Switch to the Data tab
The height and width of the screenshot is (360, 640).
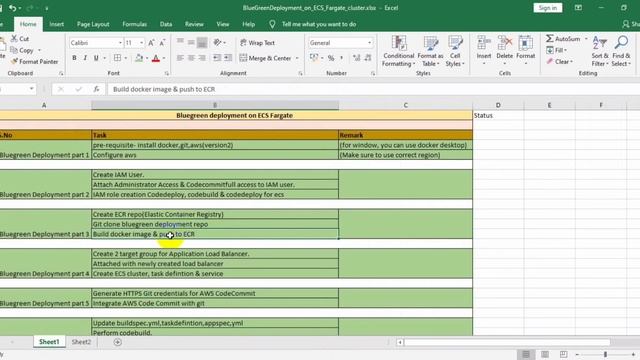pyautogui.click(x=166, y=24)
